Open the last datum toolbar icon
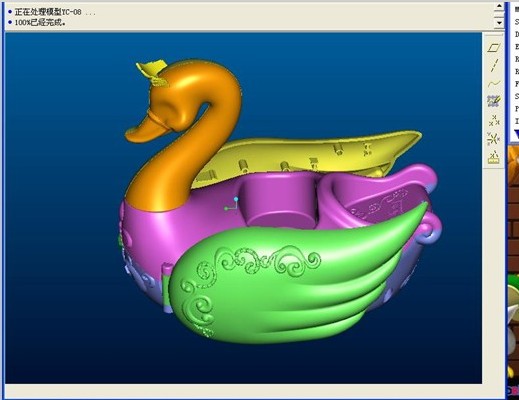The width and height of the screenshot is (519, 400). tap(494, 157)
